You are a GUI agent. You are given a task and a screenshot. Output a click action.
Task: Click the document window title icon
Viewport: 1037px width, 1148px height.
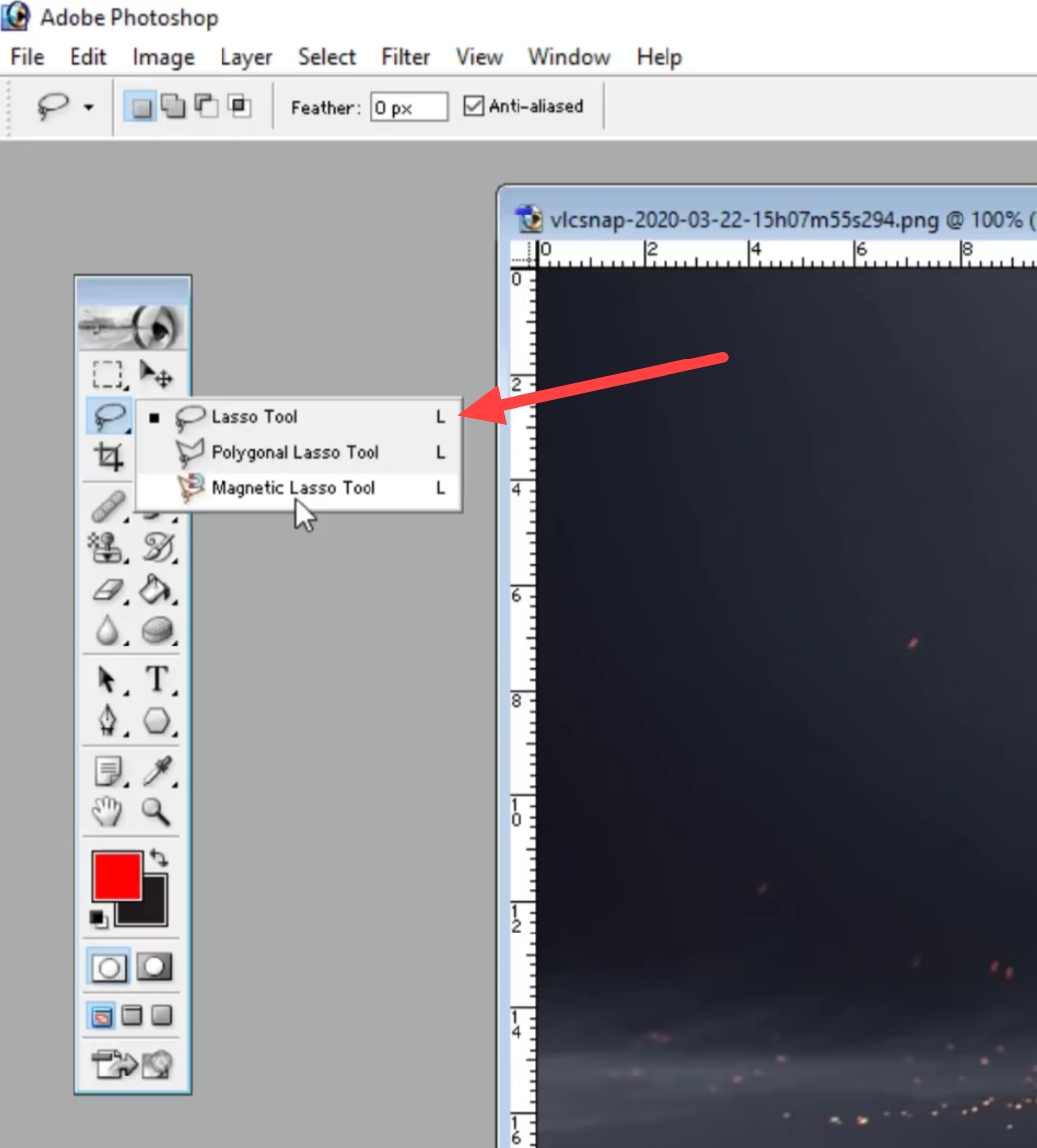coord(528,218)
